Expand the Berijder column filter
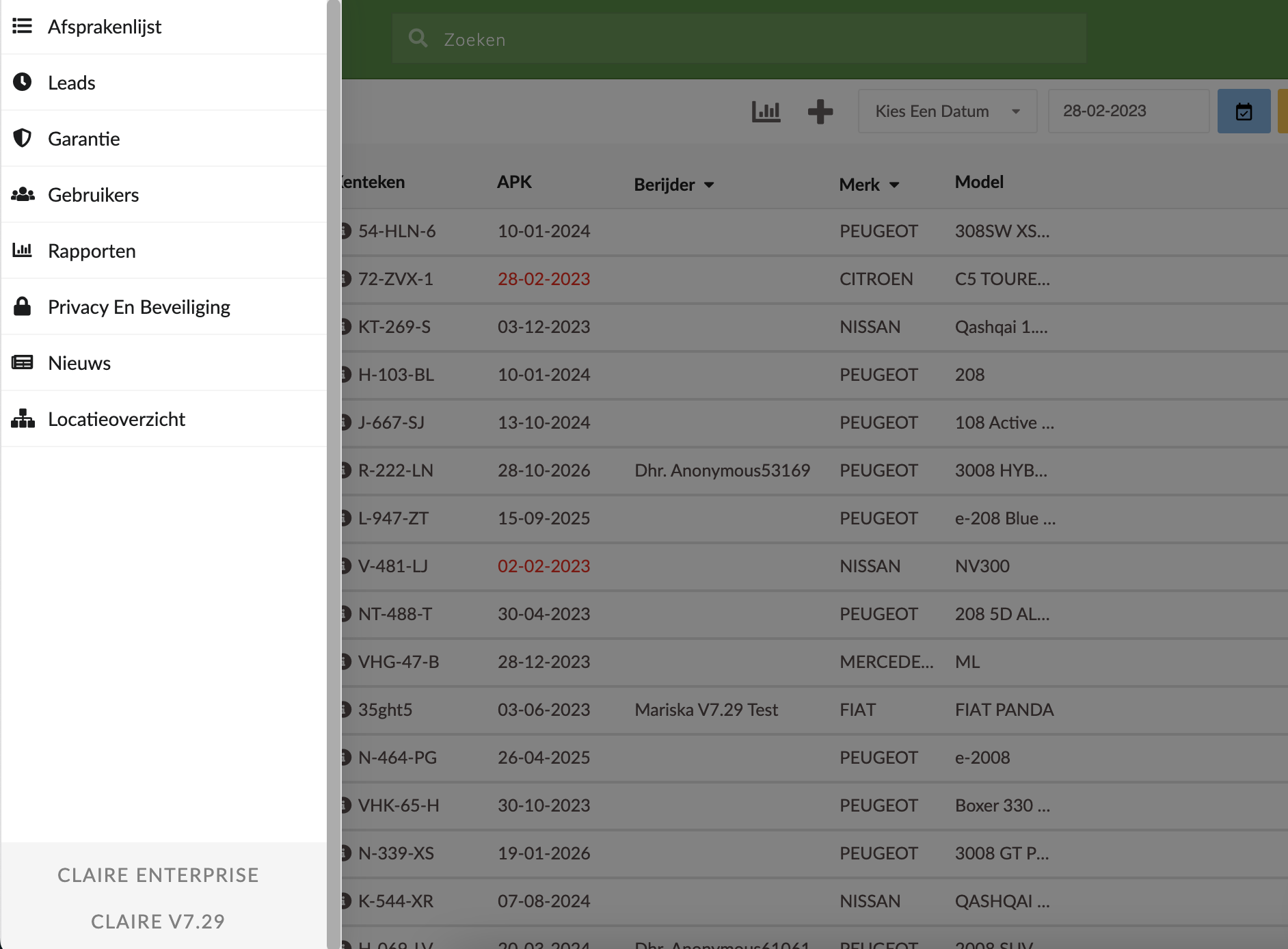This screenshot has width=1288, height=949. click(x=709, y=185)
